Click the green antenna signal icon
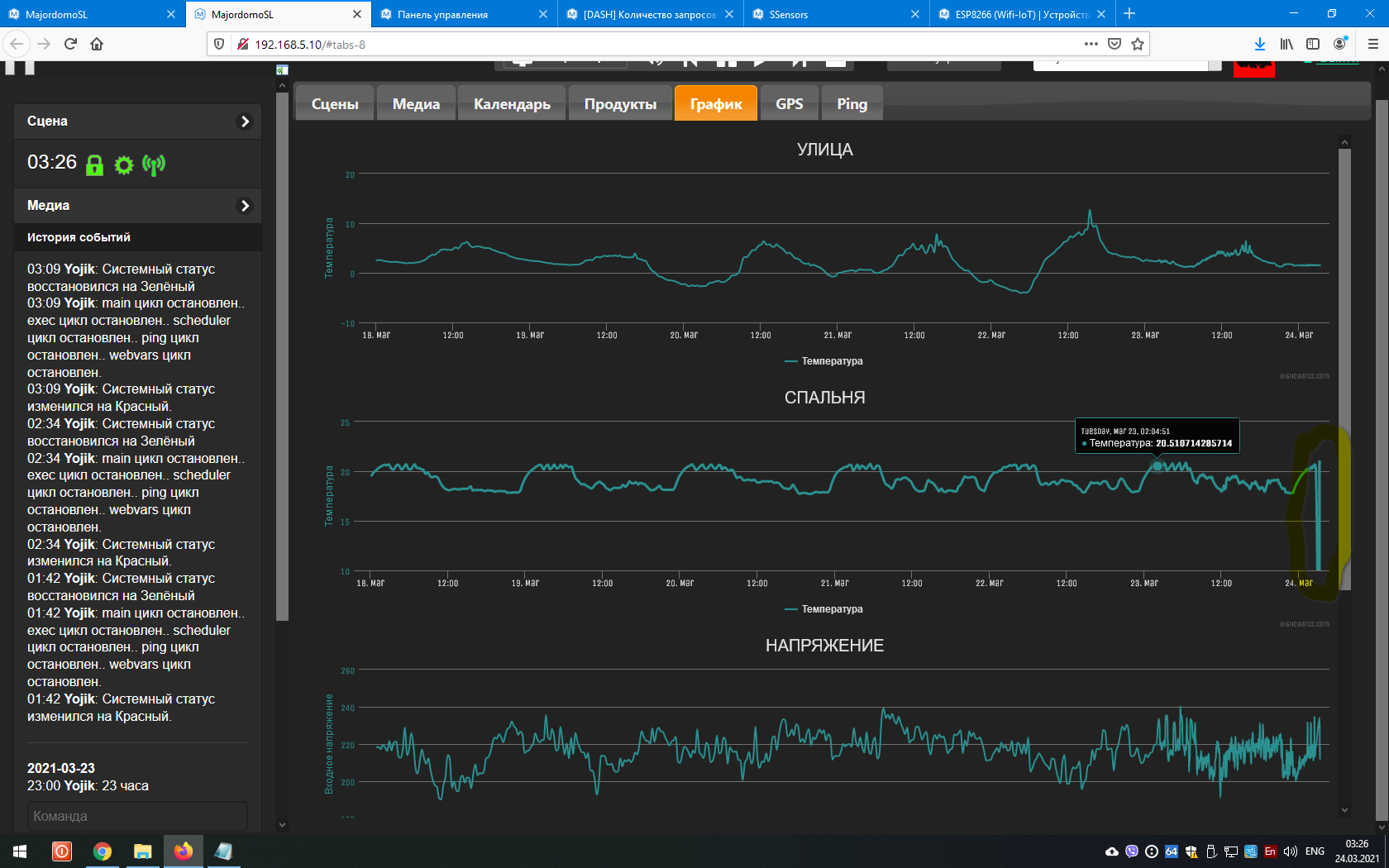 coord(154,165)
